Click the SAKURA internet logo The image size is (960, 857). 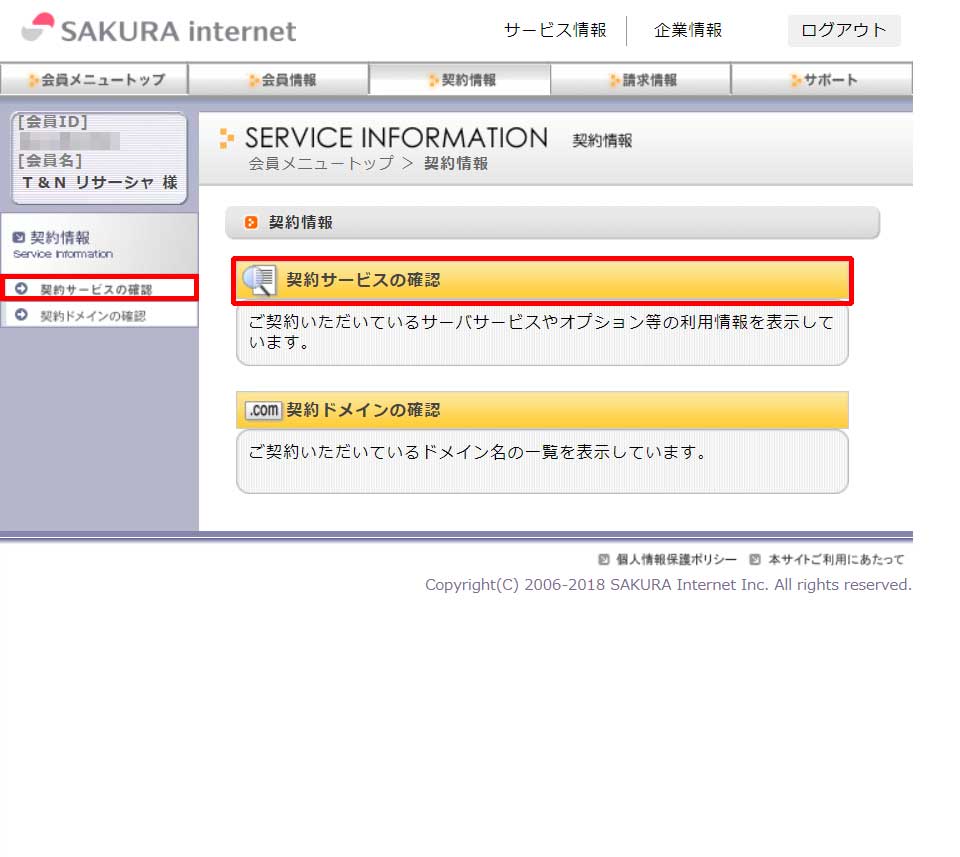pyautogui.click(x=159, y=29)
